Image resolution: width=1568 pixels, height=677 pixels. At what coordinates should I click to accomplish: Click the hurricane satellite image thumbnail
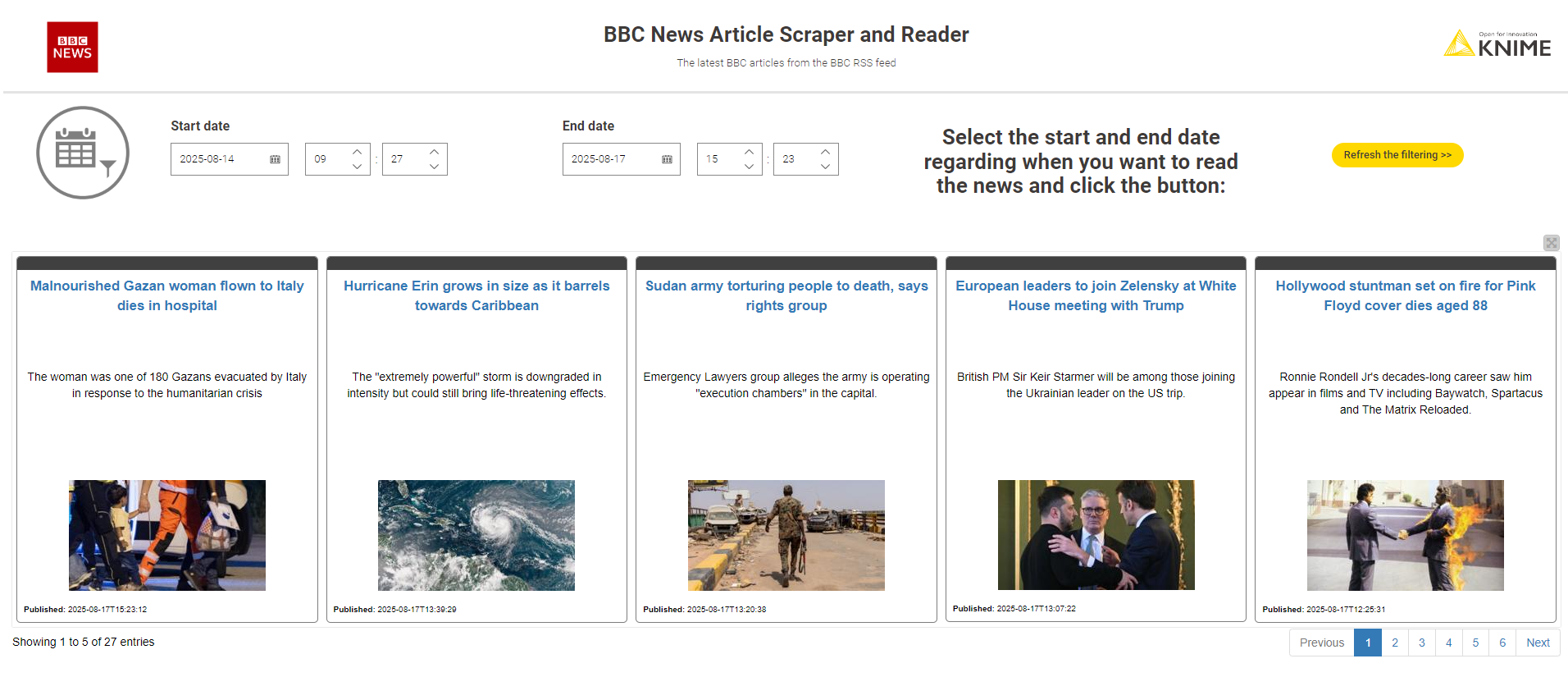point(476,535)
